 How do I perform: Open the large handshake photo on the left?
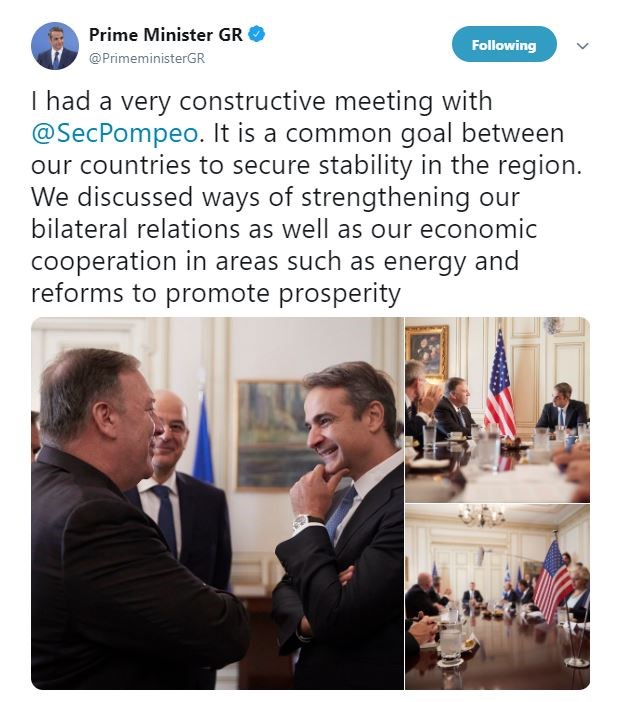215,503
